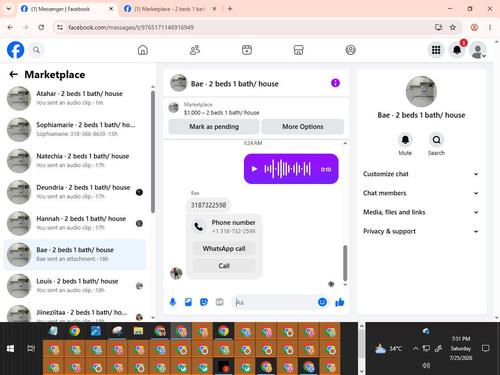Focus the Aa message input field
Image resolution: width=500 pixels, height=375 pixels.
tap(275, 302)
